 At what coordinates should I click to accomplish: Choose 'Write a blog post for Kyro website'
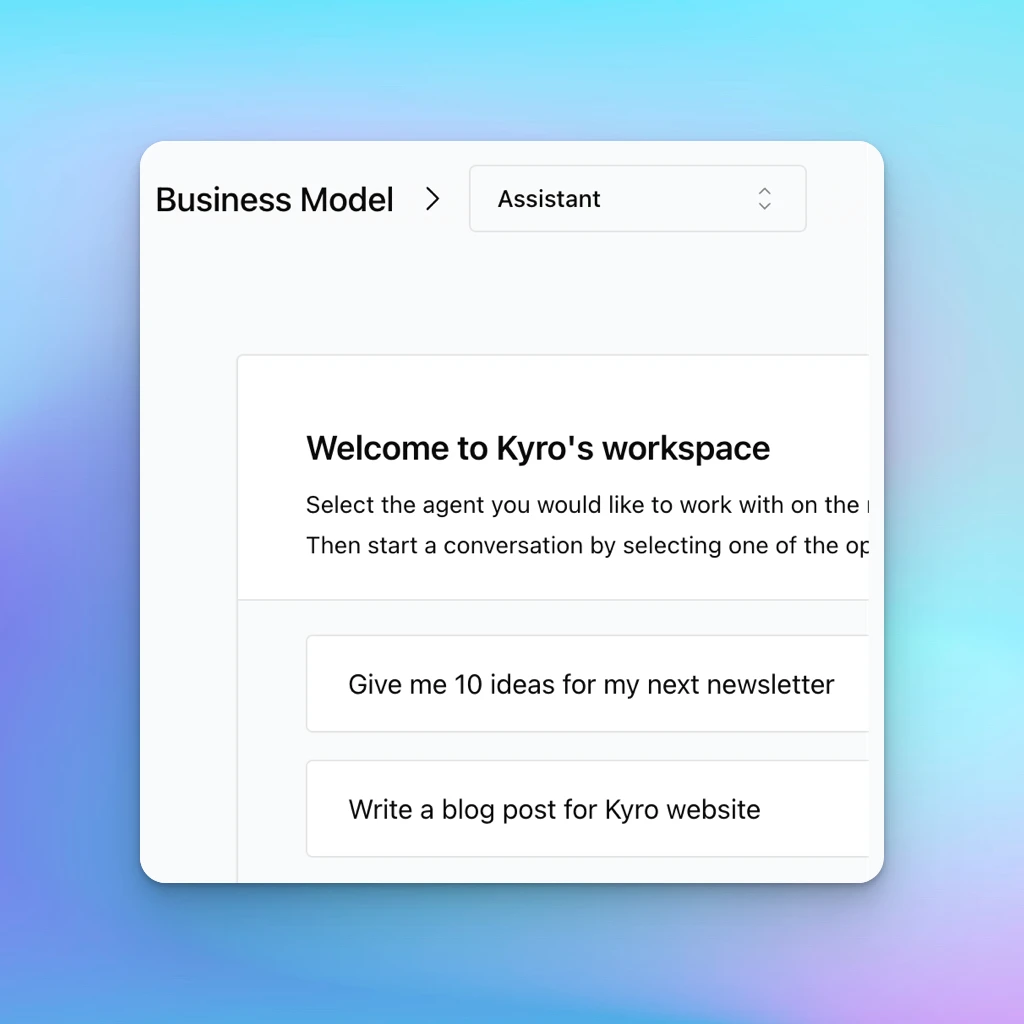(x=554, y=809)
